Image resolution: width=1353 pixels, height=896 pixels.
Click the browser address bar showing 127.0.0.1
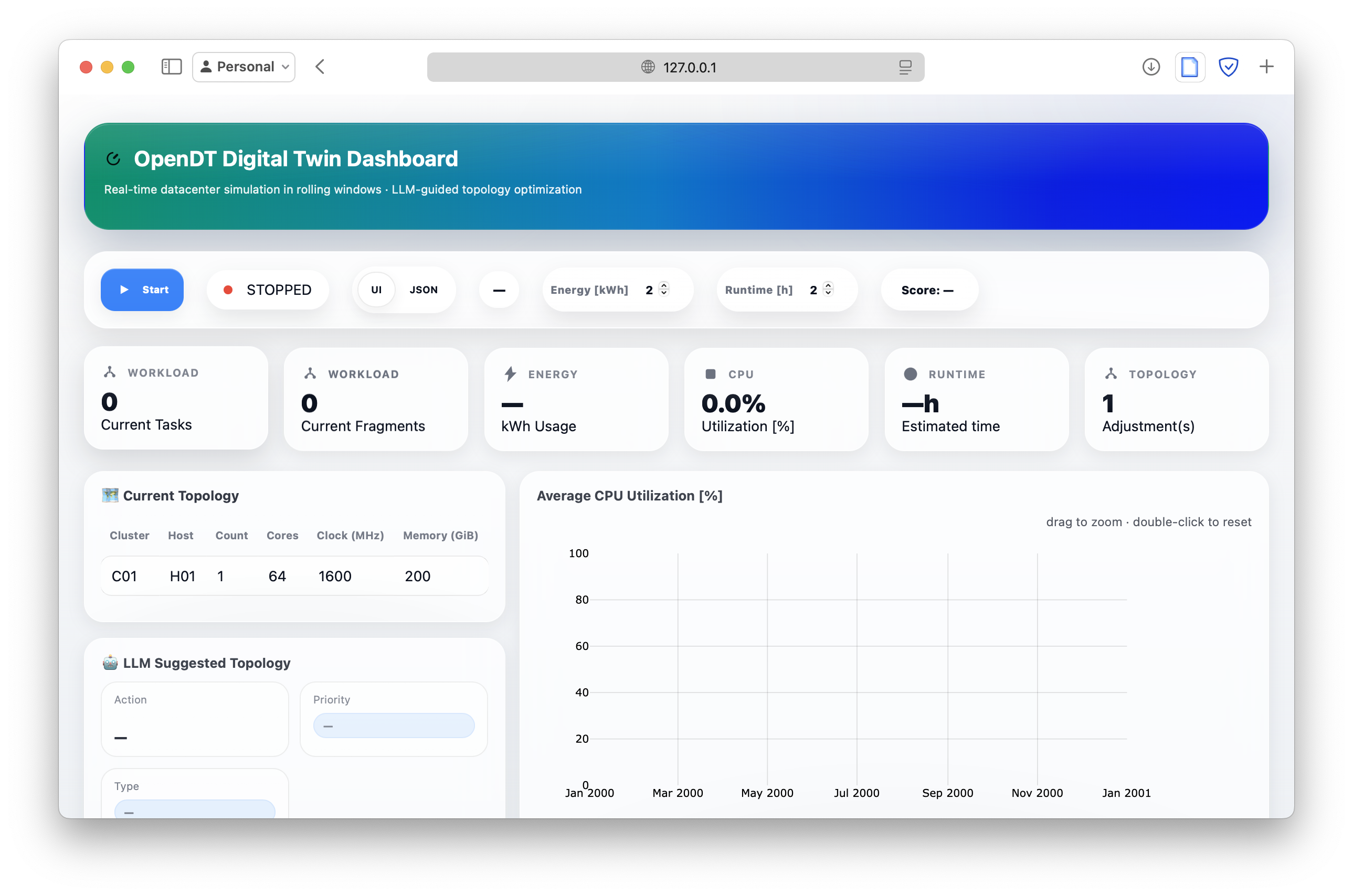pos(675,67)
